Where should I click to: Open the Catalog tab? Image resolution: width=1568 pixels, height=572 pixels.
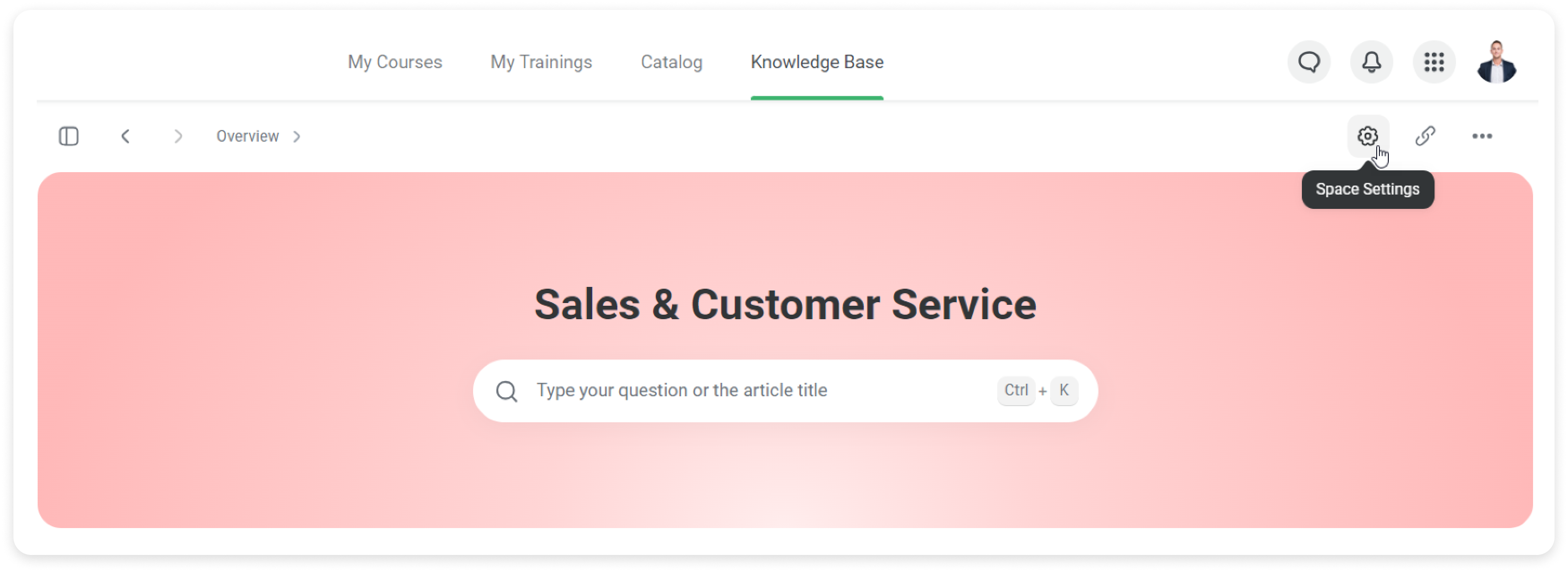point(671,61)
